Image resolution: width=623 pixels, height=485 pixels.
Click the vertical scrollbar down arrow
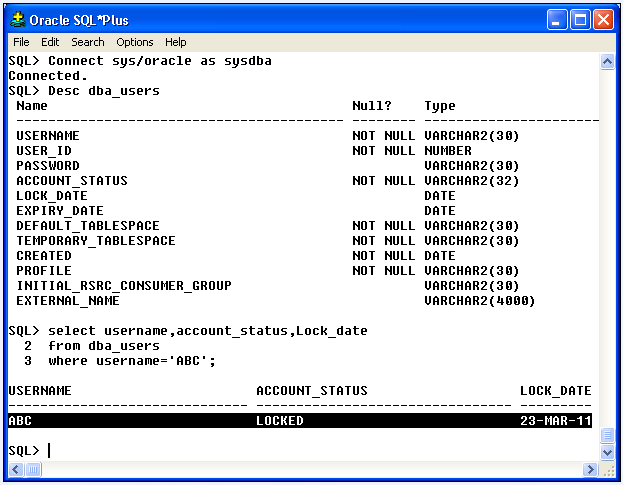607,452
